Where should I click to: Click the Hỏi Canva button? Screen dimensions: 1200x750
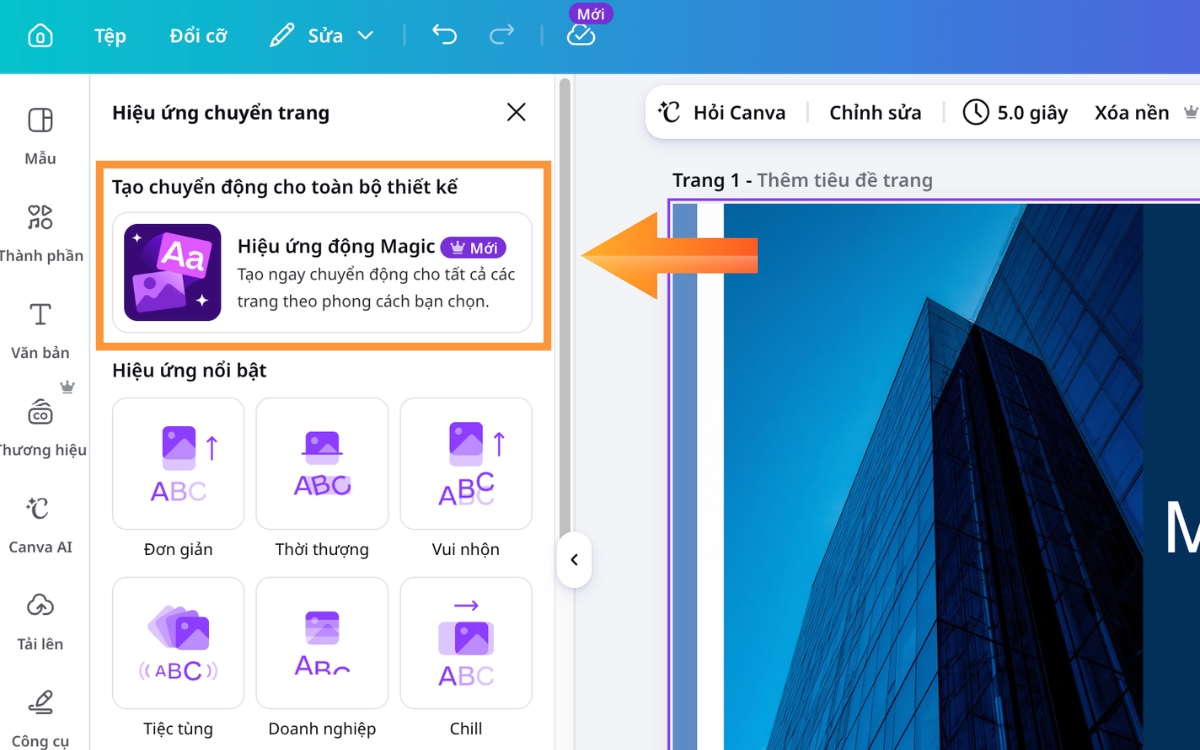click(721, 113)
